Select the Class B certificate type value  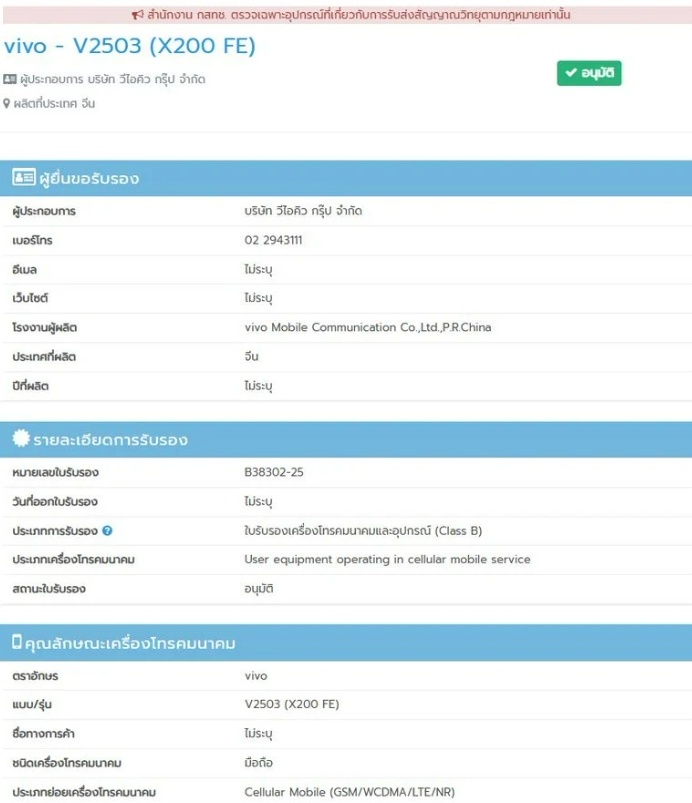tap(363, 531)
